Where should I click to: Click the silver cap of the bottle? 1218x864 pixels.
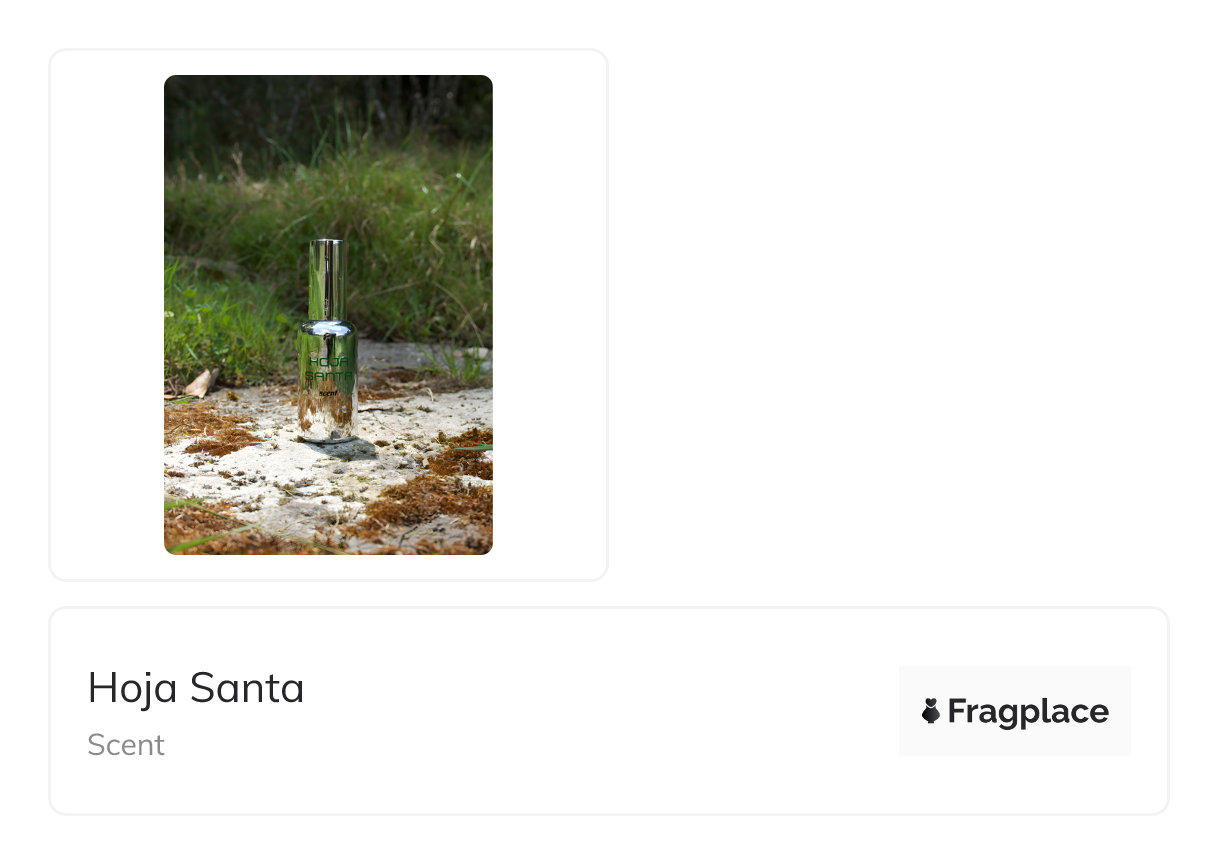click(327, 279)
